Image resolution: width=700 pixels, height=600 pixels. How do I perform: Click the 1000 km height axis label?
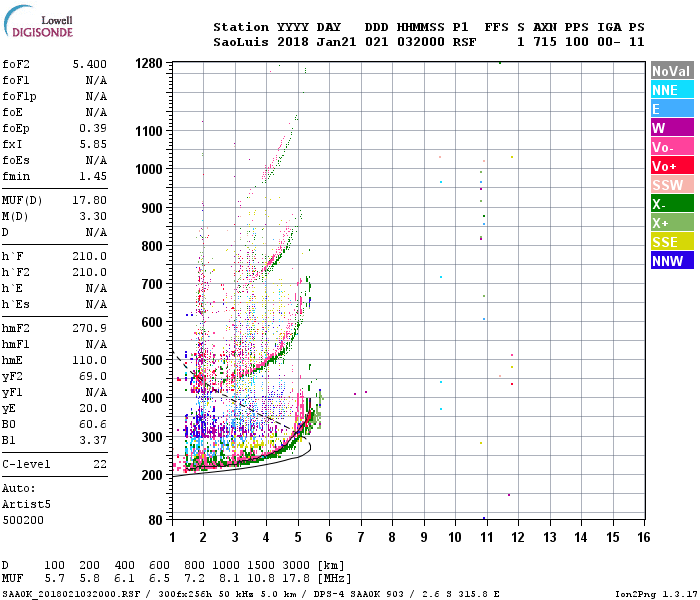pos(149,169)
